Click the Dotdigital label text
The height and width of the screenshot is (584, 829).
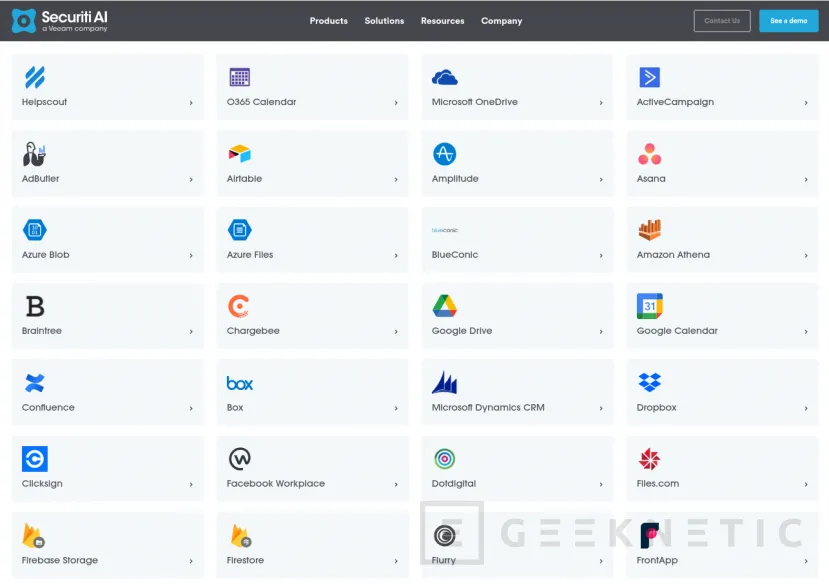click(x=454, y=484)
